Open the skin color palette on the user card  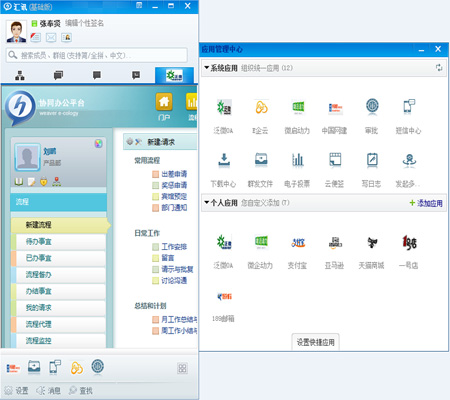point(98,144)
